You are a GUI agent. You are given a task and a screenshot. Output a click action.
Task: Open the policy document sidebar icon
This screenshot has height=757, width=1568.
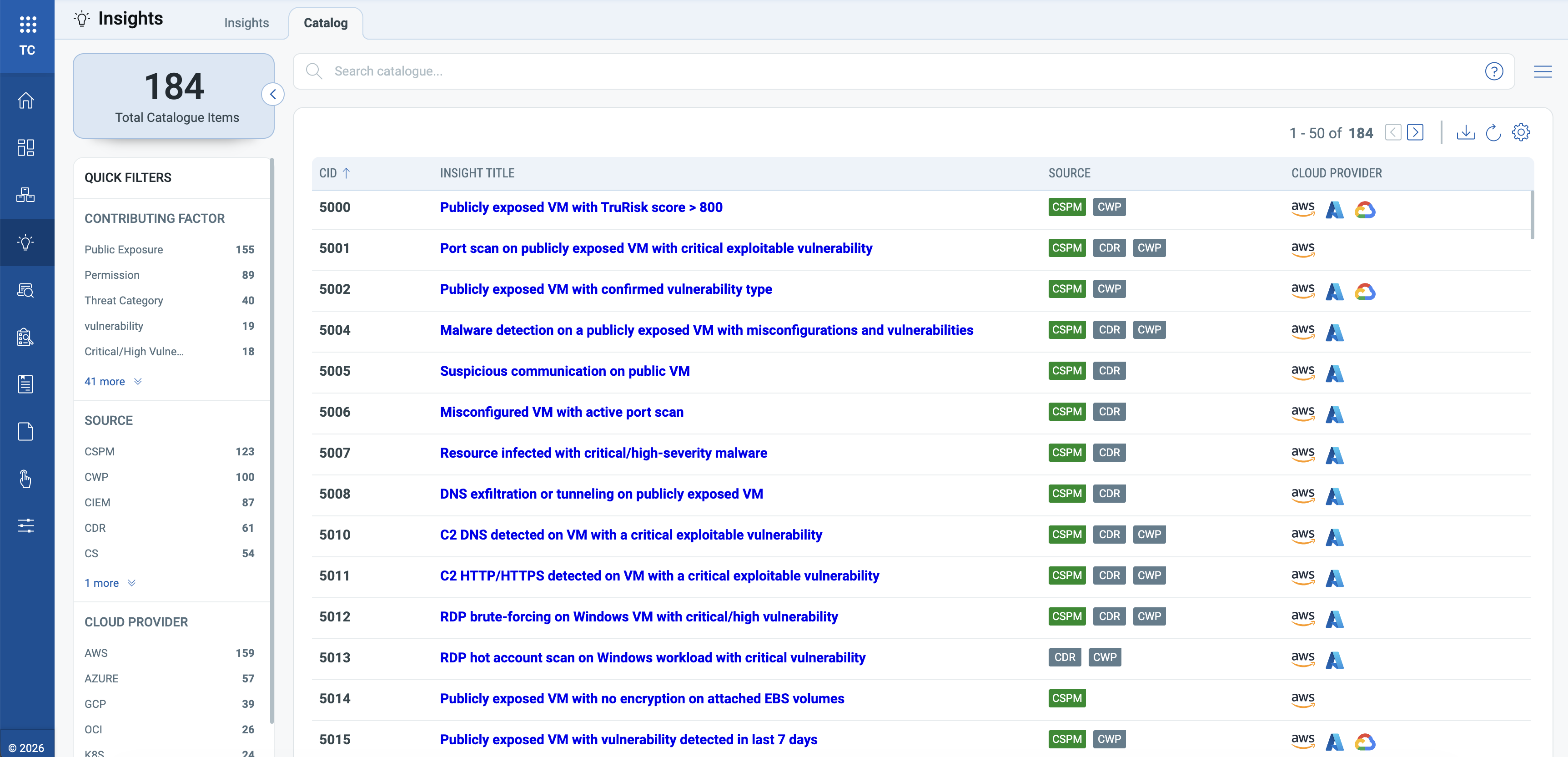tap(25, 384)
